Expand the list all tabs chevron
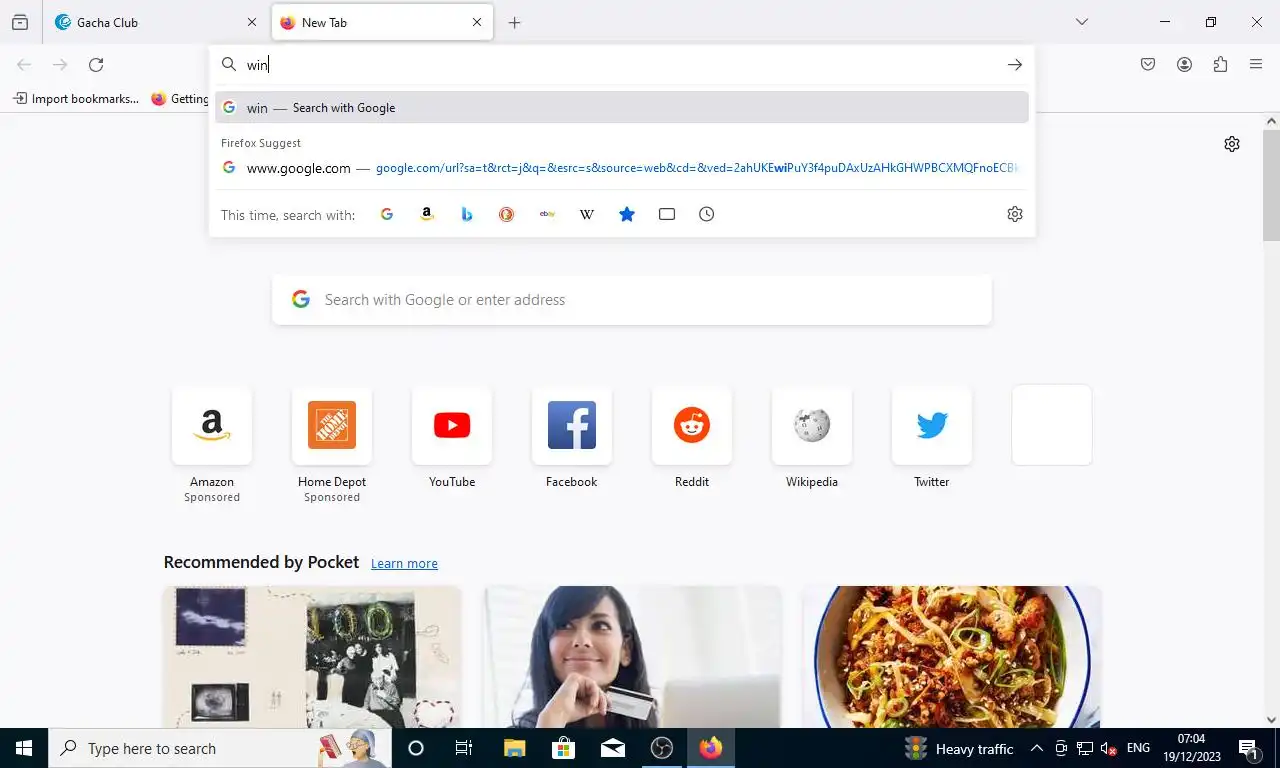The image size is (1280, 768). 1081,22
